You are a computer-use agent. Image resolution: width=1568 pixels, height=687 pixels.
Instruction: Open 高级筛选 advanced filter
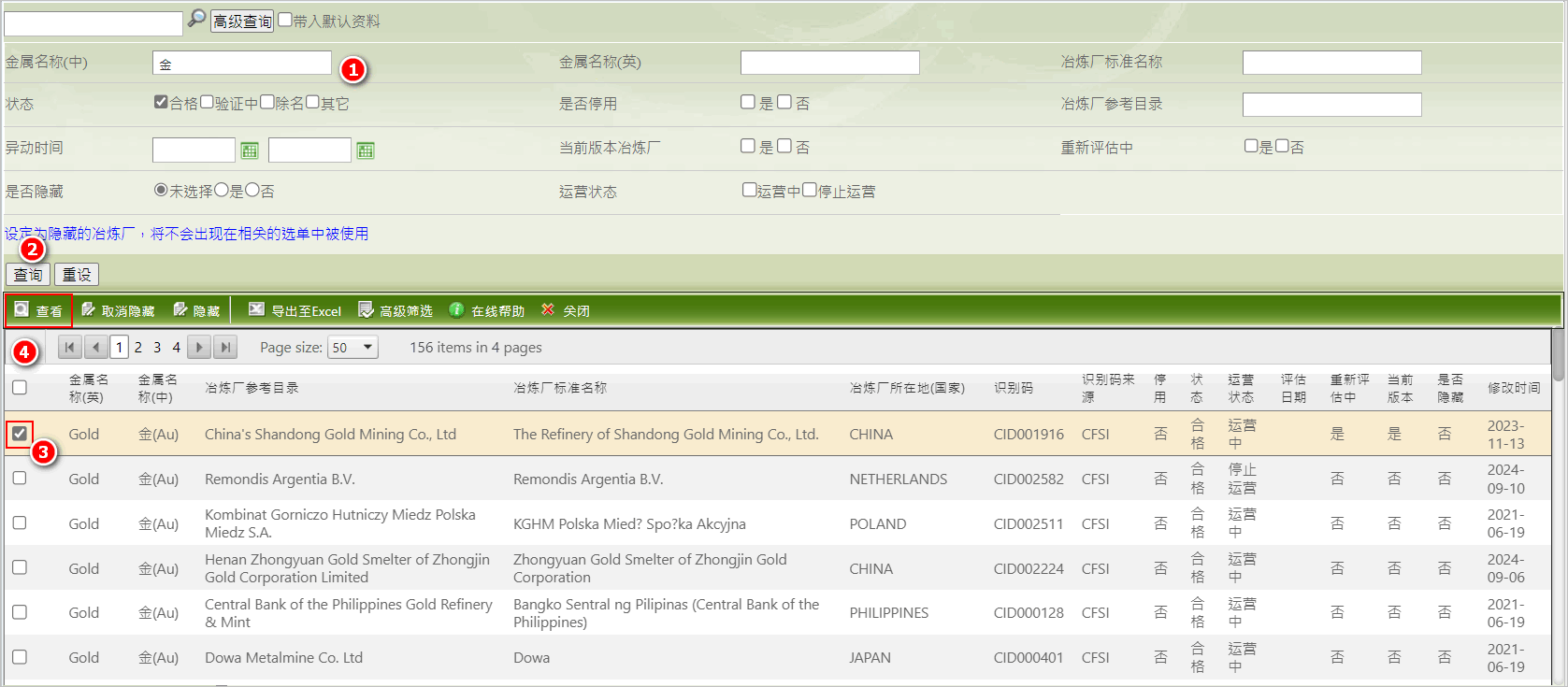click(396, 310)
